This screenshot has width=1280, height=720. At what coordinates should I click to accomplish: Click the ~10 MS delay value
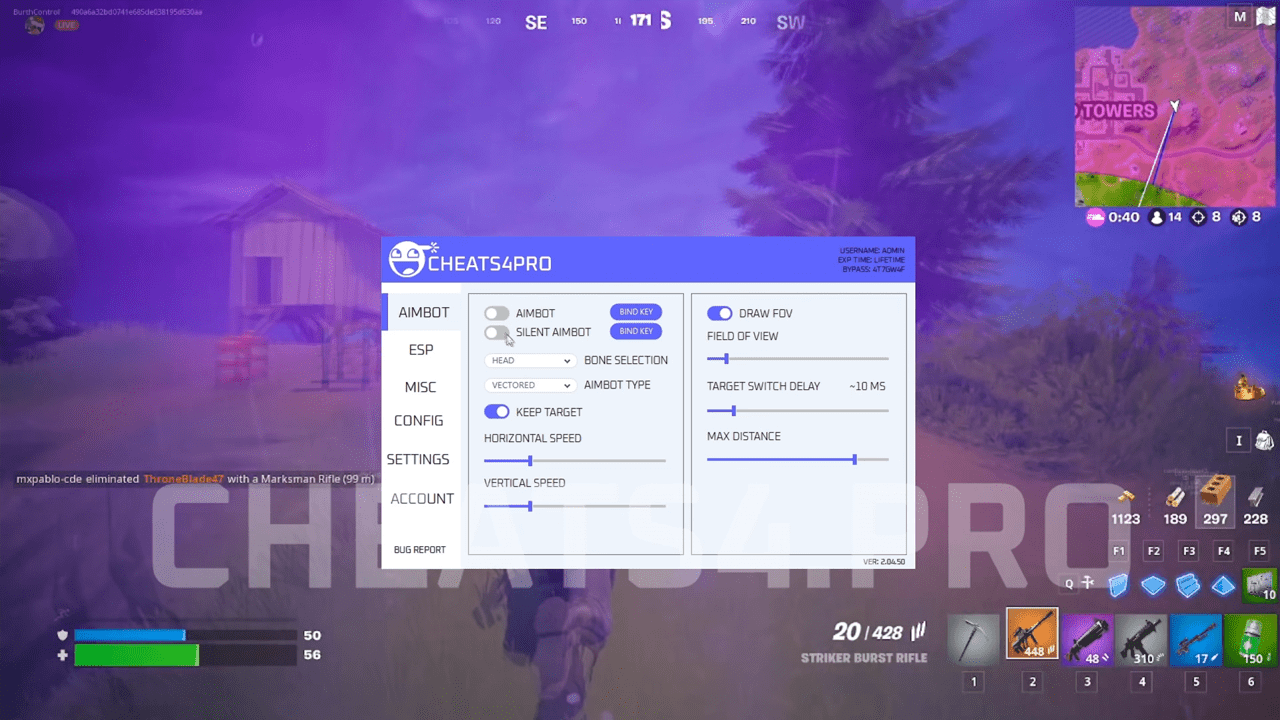(x=867, y=386)
